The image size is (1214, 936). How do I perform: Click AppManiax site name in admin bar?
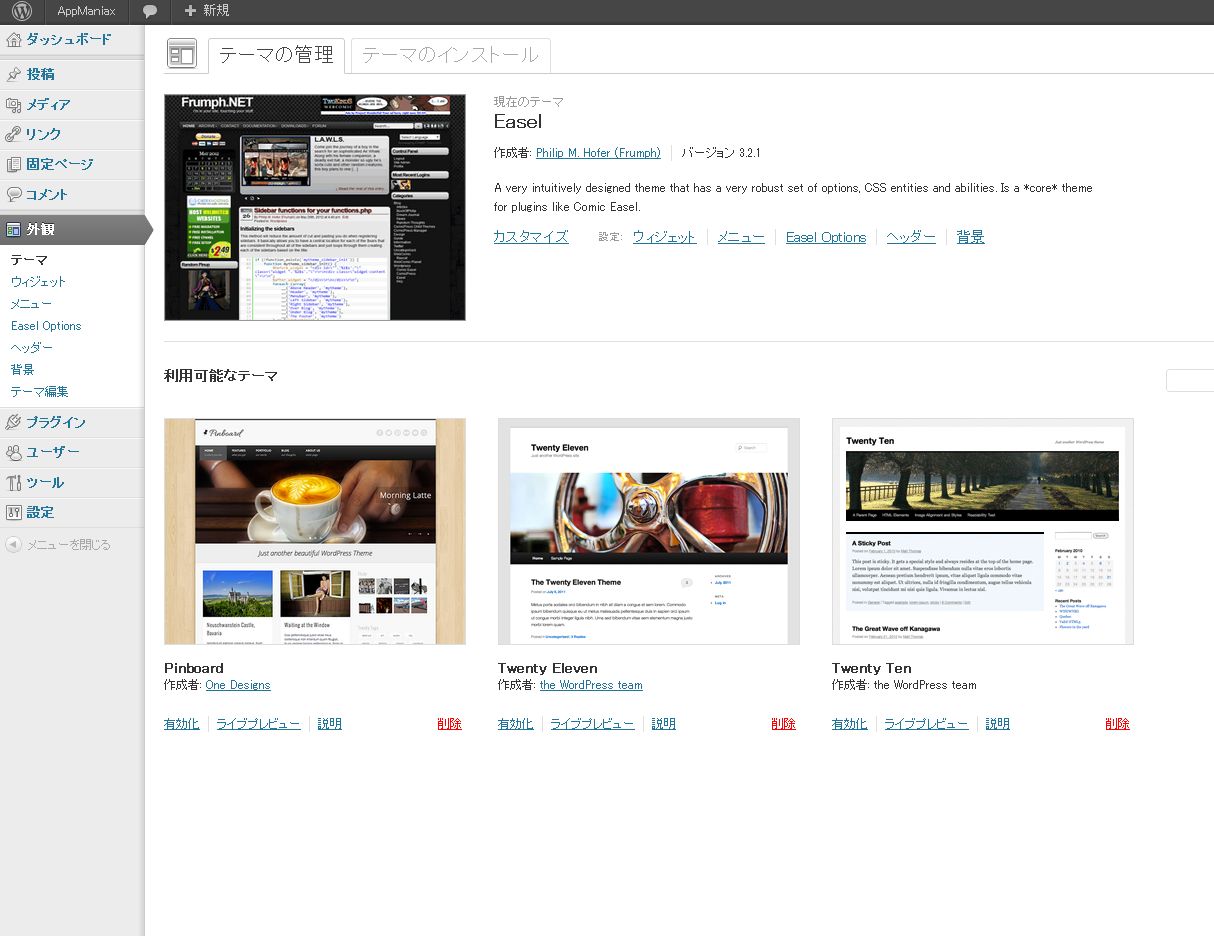point(86,11)
